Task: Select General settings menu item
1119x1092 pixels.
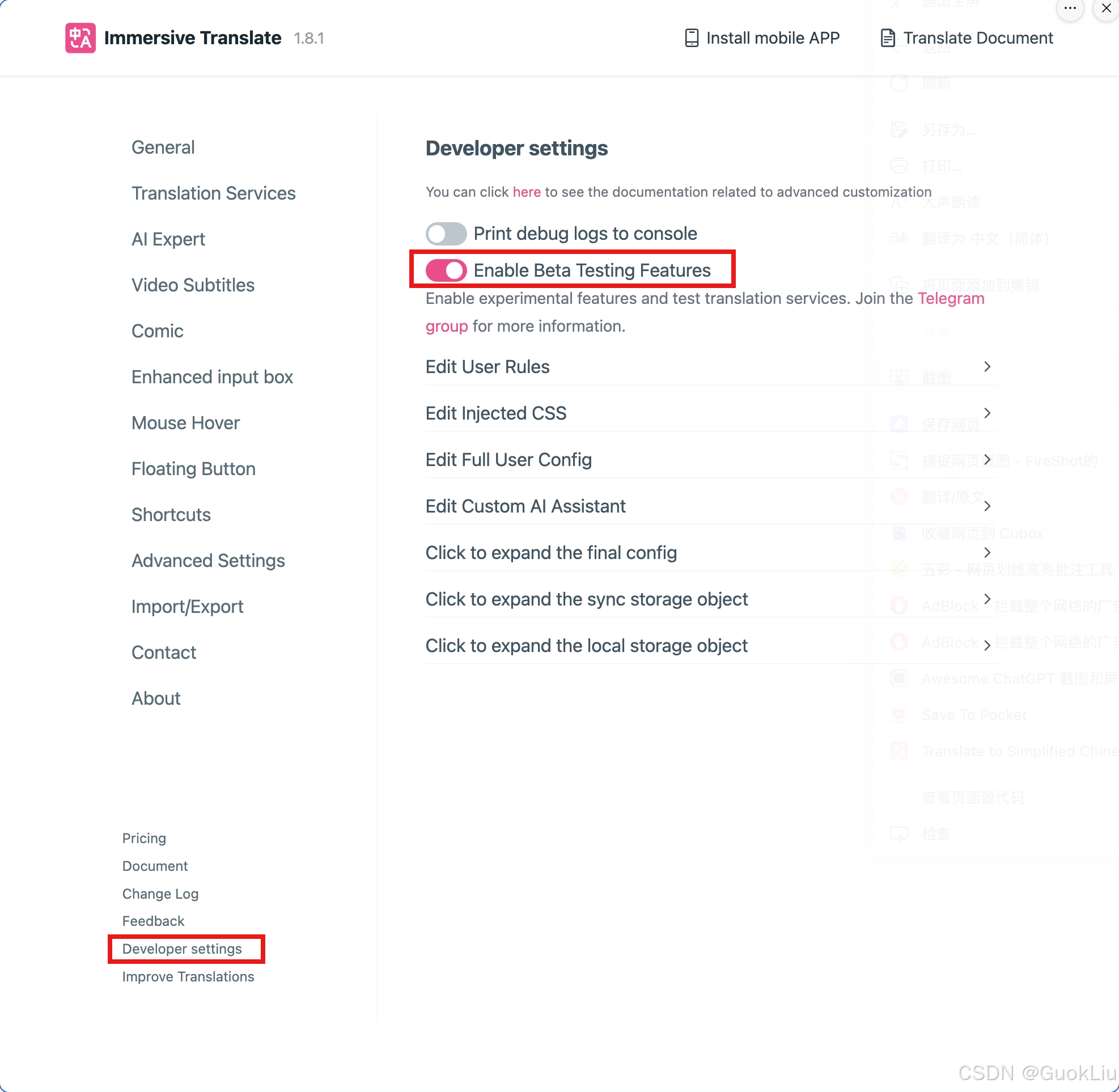Action: (163, 146)
